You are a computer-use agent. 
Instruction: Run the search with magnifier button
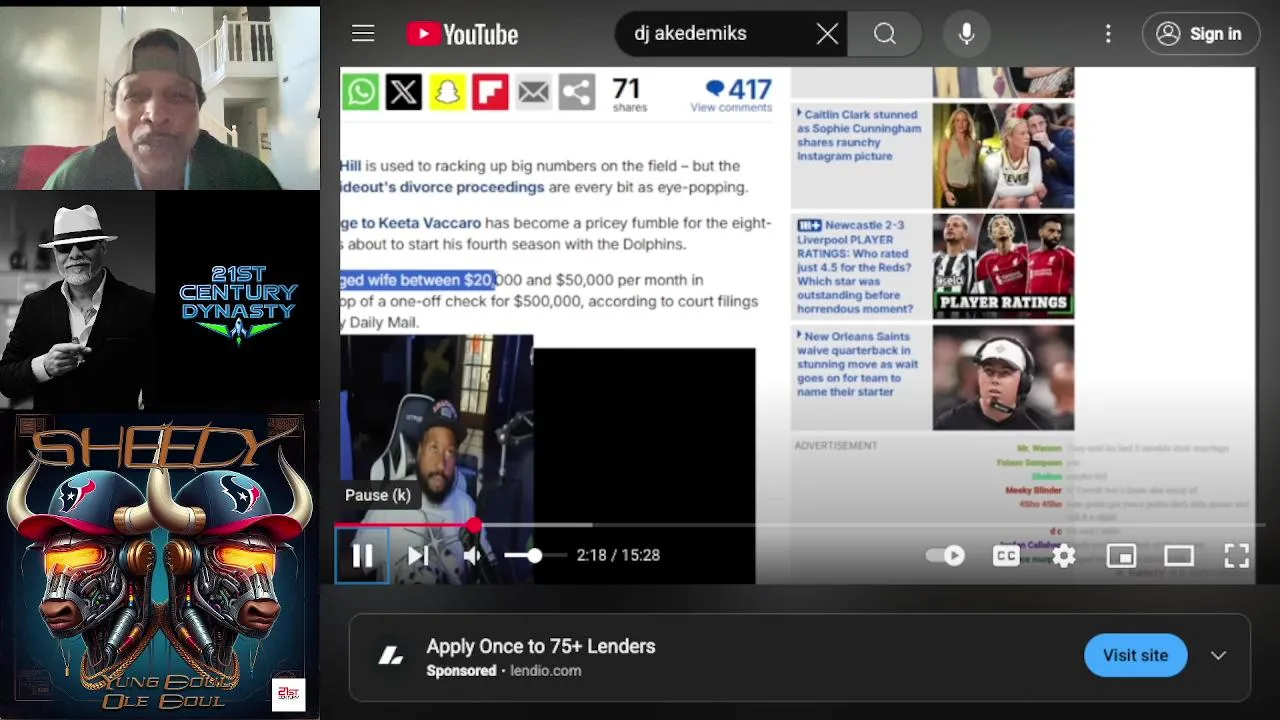point(885,34)
